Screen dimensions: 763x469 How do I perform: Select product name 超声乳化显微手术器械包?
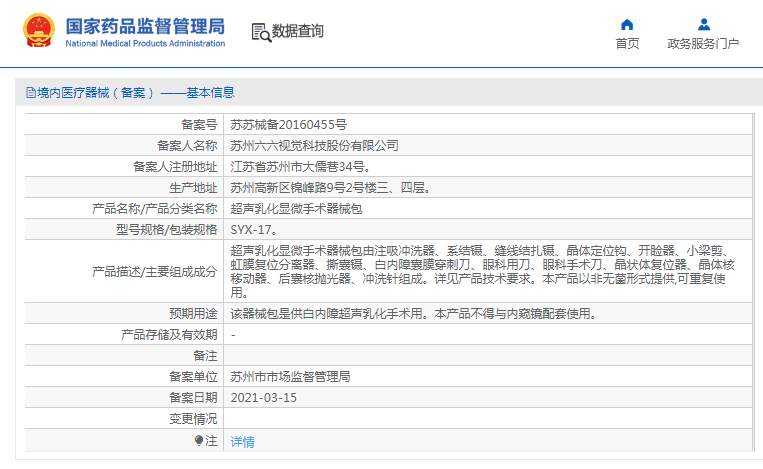pos(296,208)
